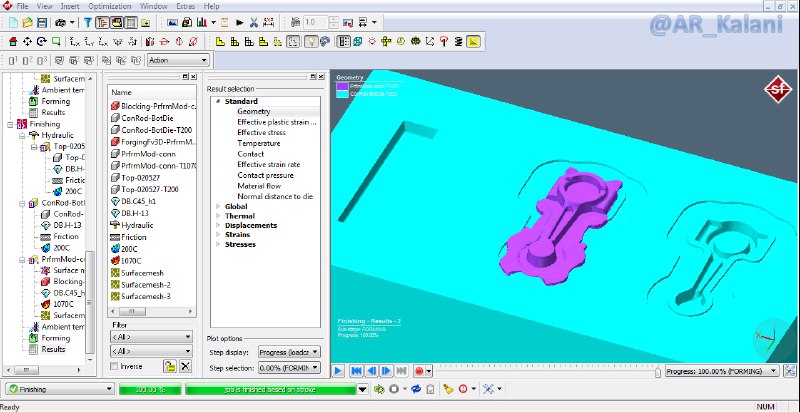
Task: Open the File menu
Action: point(22,6)
